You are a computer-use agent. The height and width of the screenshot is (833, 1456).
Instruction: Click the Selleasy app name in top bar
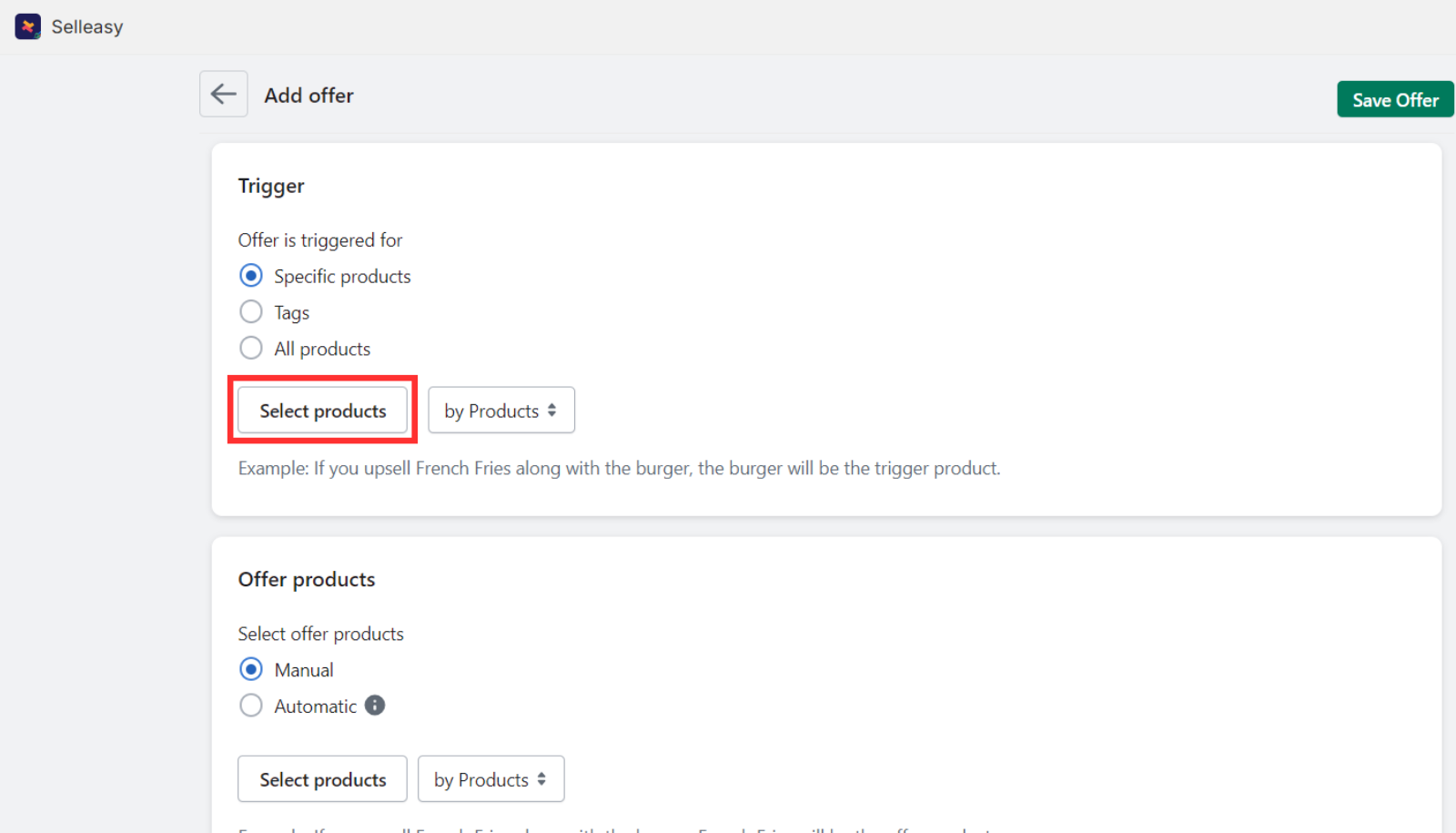87,26
